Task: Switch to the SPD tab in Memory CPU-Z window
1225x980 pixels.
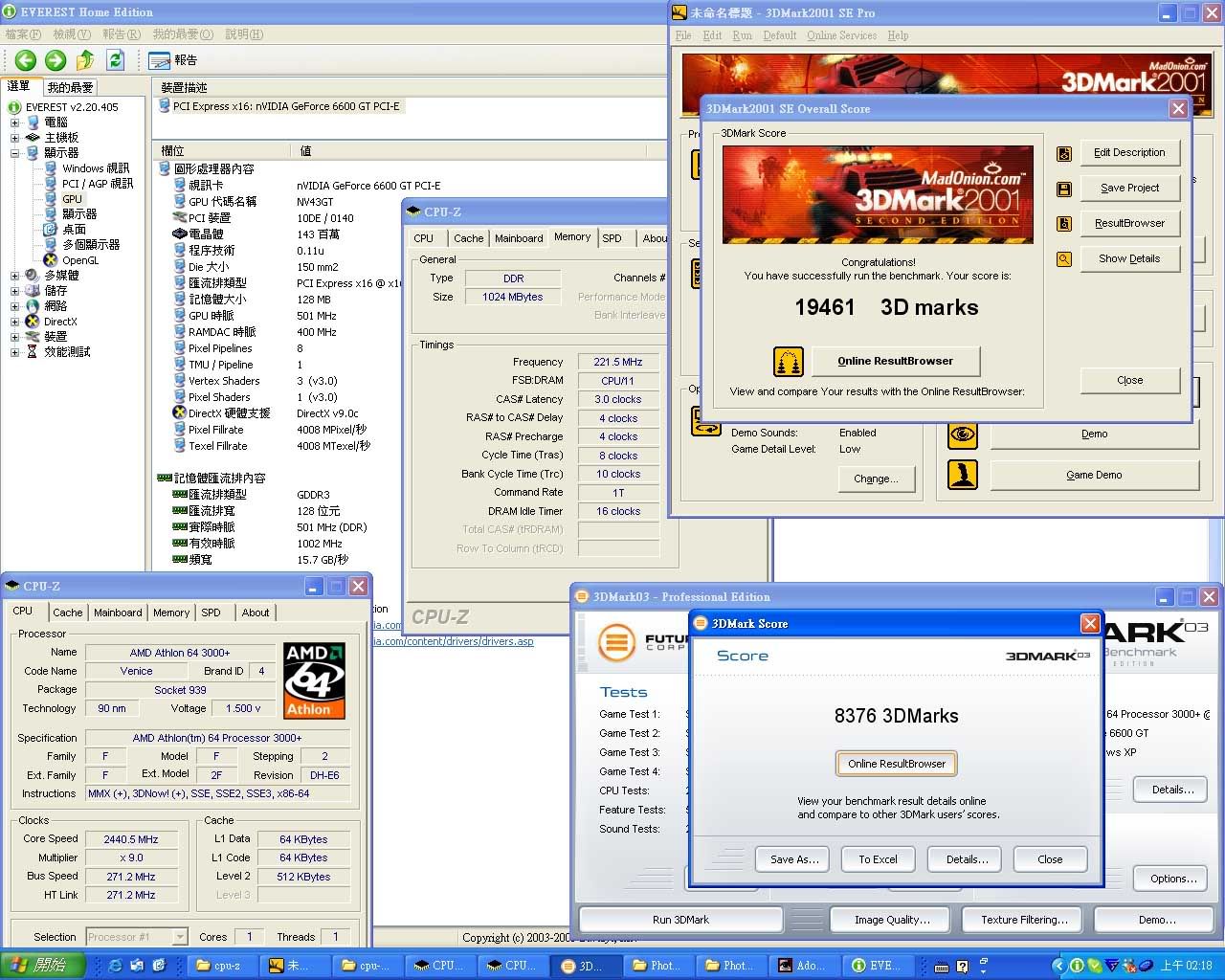Action: [612, 238]
